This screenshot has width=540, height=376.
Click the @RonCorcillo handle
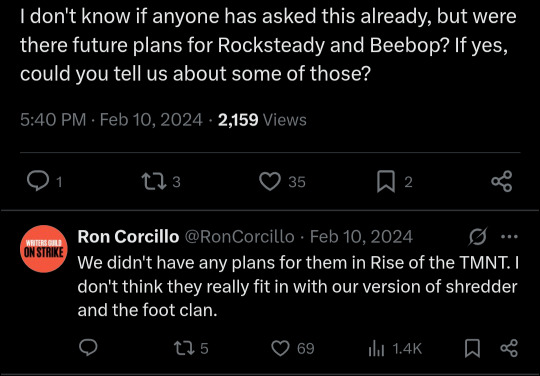coord(240,237)
